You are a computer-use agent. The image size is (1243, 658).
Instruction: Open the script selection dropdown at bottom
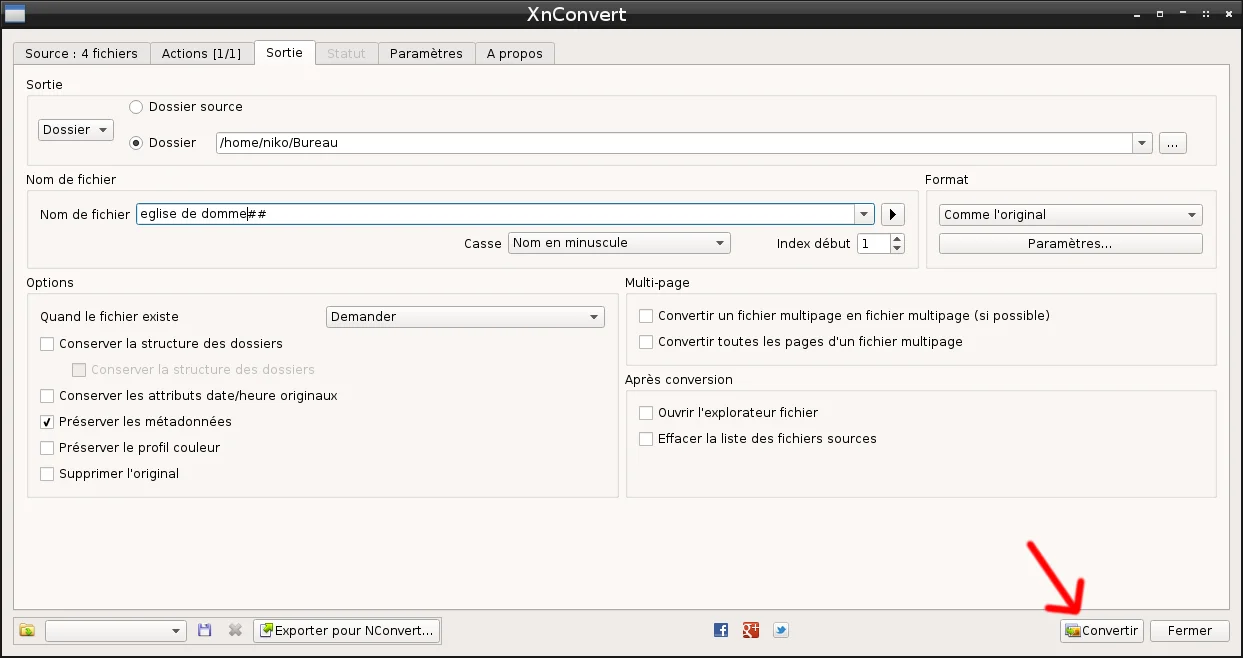coord(116,631)
